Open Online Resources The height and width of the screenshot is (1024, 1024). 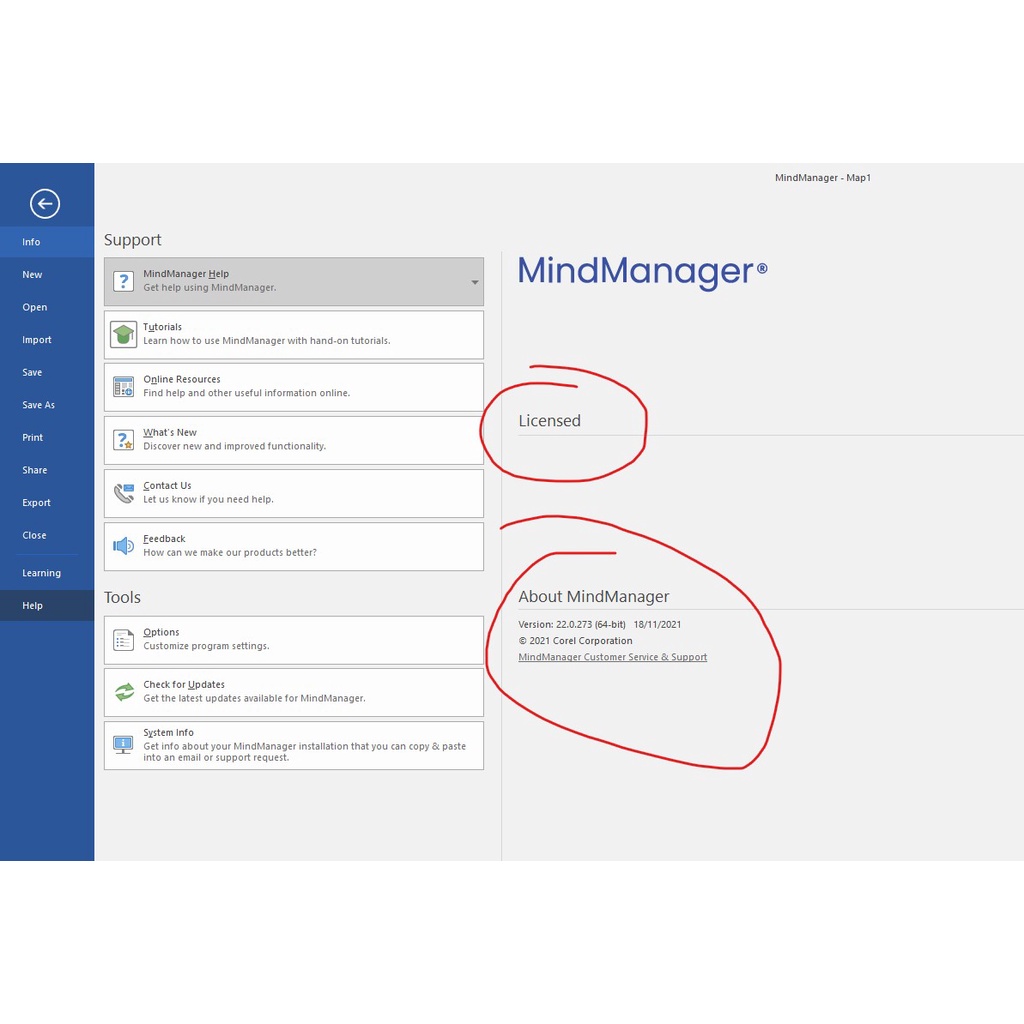pos(294,387)
